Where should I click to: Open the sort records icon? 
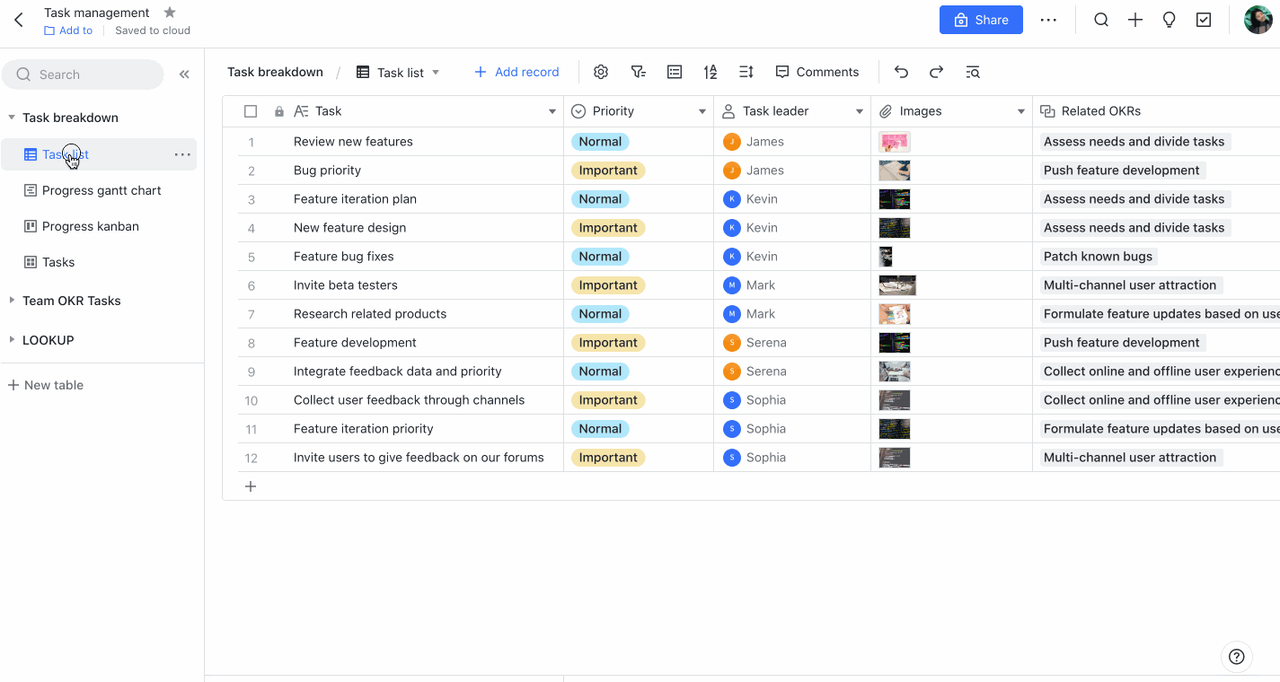tap(710, 72)
